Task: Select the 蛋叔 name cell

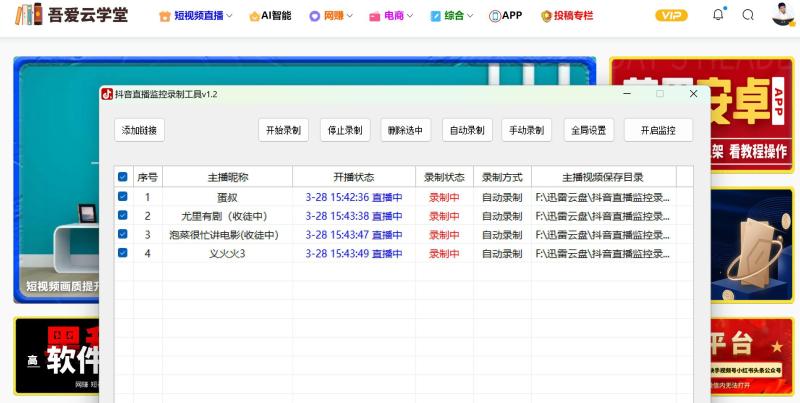Action: [228, 197]
